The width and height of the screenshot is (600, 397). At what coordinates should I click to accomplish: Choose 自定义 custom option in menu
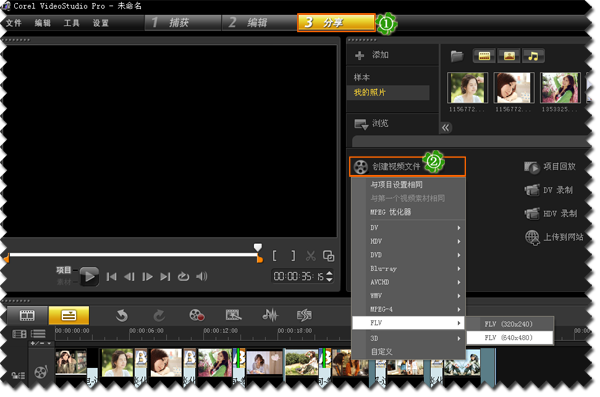(x=382, y=351)
